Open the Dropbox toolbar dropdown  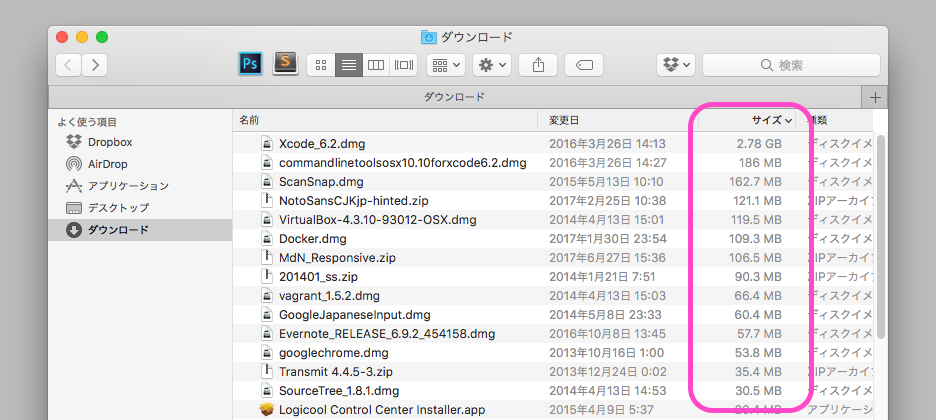(x=676, y=65)
